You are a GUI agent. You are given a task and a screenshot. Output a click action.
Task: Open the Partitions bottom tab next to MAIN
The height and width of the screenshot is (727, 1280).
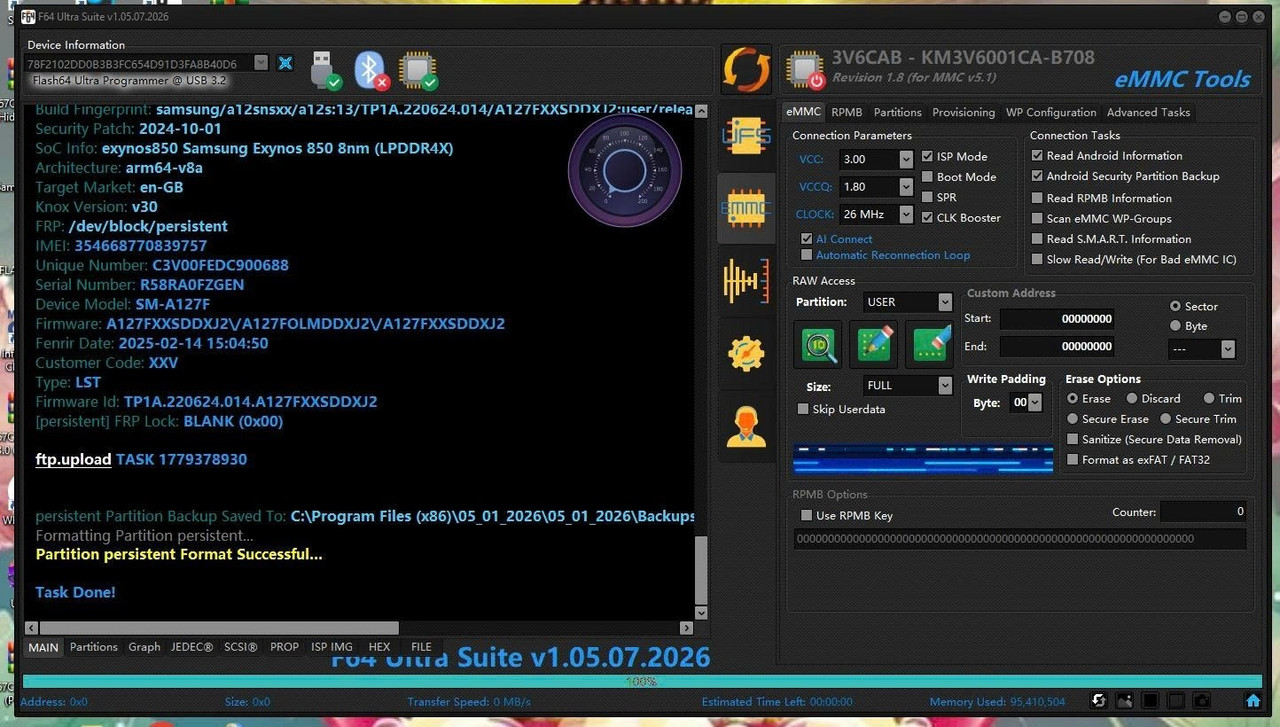pyautogui.click(x=94, y=647)
